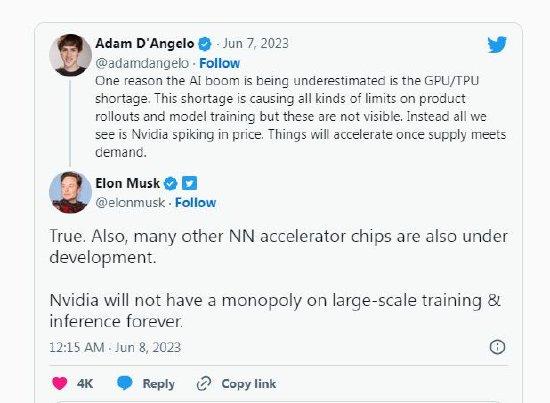Open the 12:15 AM Jun 8, 2023 timestamp
This screenshot has width=550, height=403.
(x=115, y=347)
